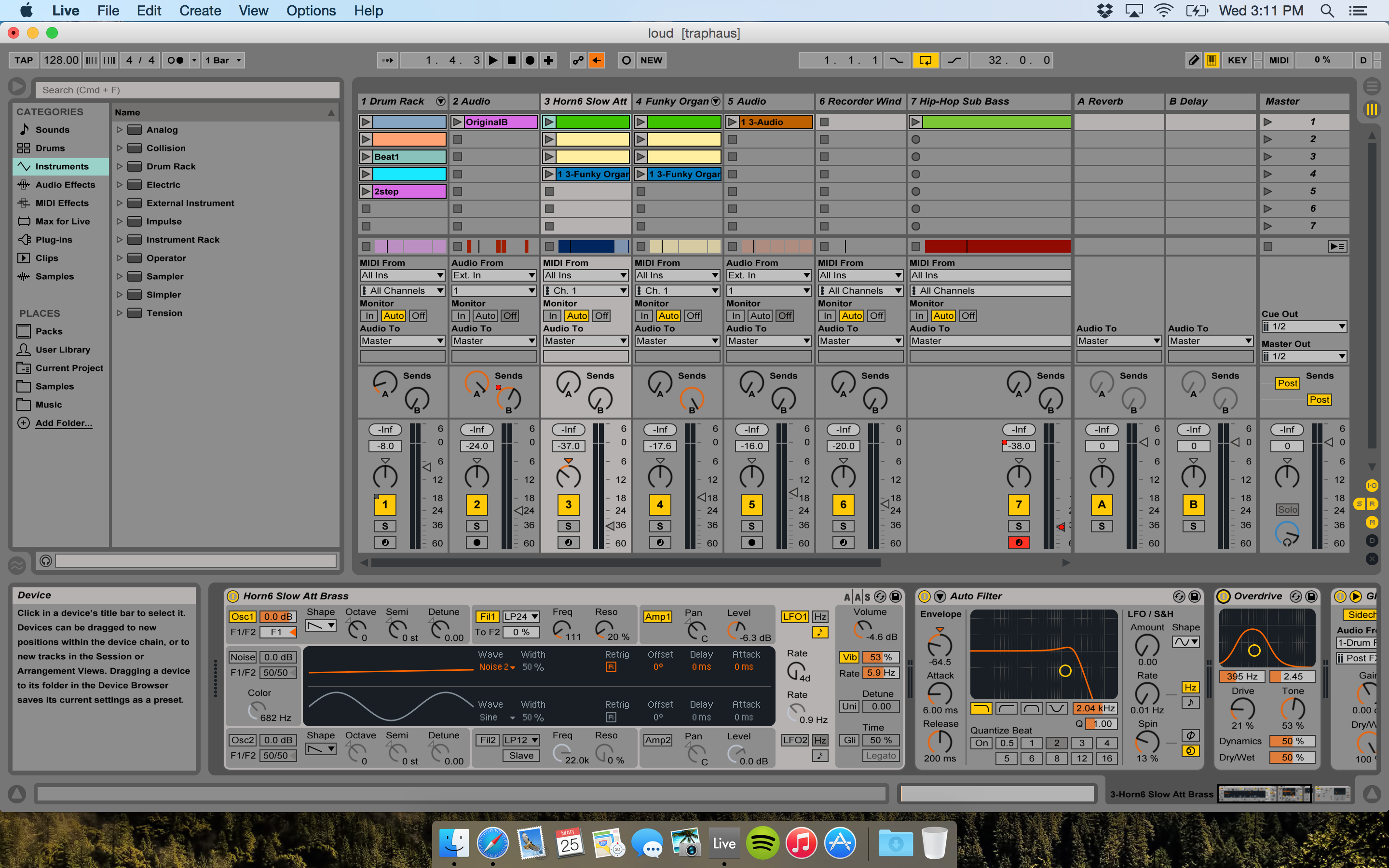The height and width of the screenshot is (868, 1389).
Task: Select Instruments category in browser
Action: pos(61,166)
